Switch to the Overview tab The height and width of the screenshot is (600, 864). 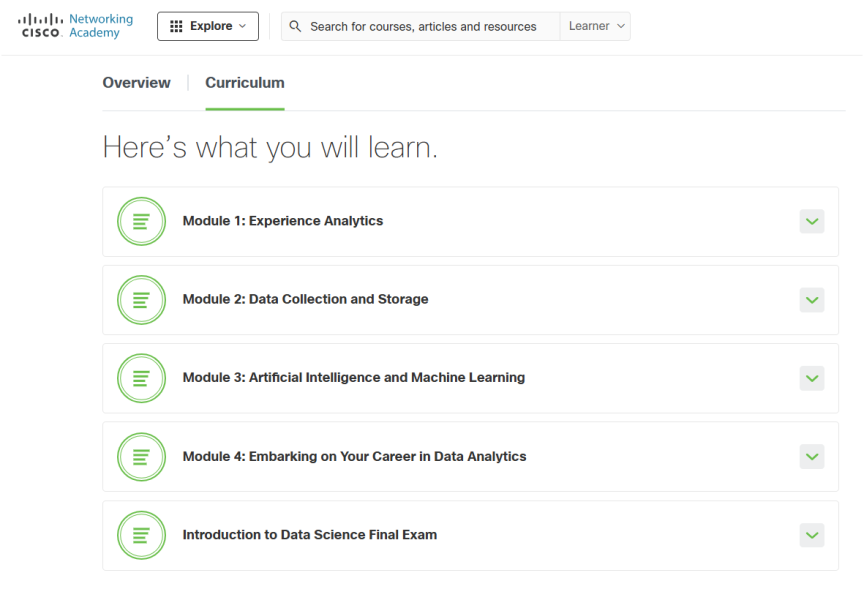(136, 83)
